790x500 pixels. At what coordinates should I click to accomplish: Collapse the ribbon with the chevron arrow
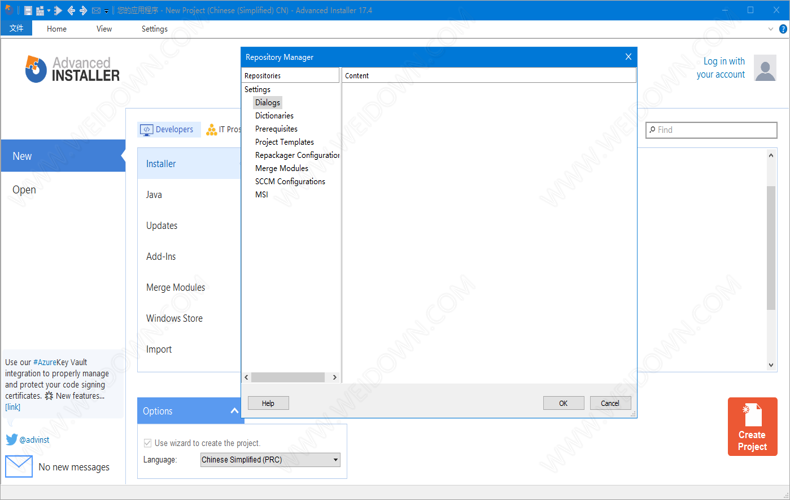770,29
